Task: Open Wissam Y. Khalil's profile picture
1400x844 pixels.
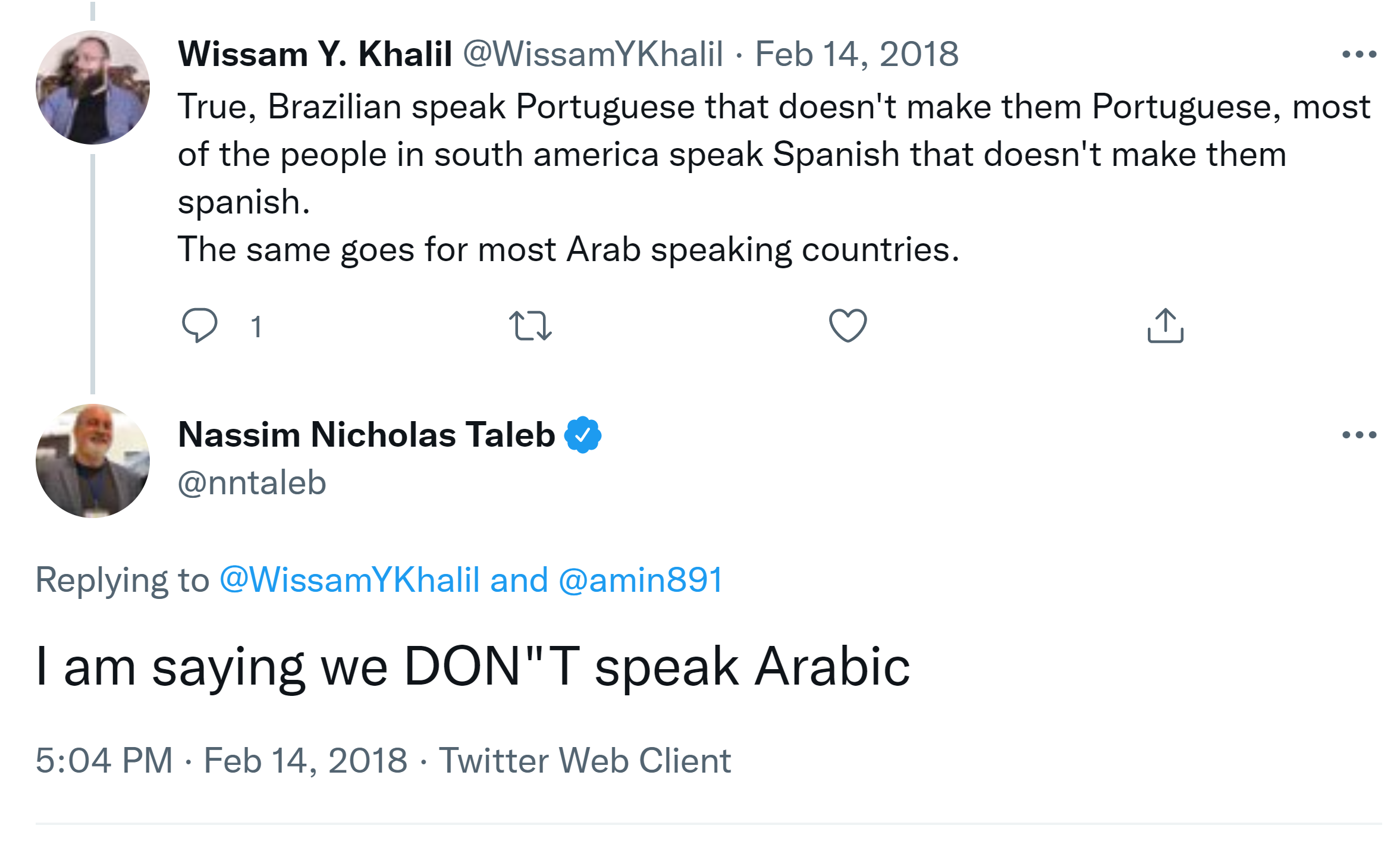Action: (x=93, y=87)
